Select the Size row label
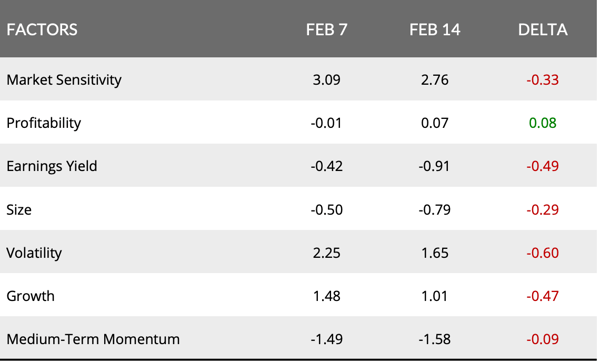The image size is (600, 362). point(19,210)
